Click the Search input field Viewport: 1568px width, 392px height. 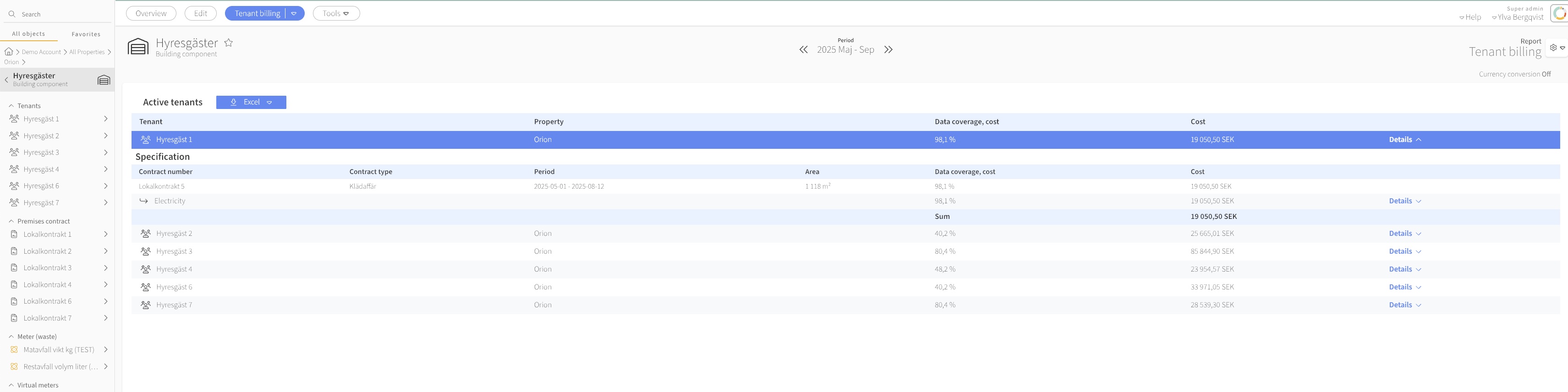(61, 14)
